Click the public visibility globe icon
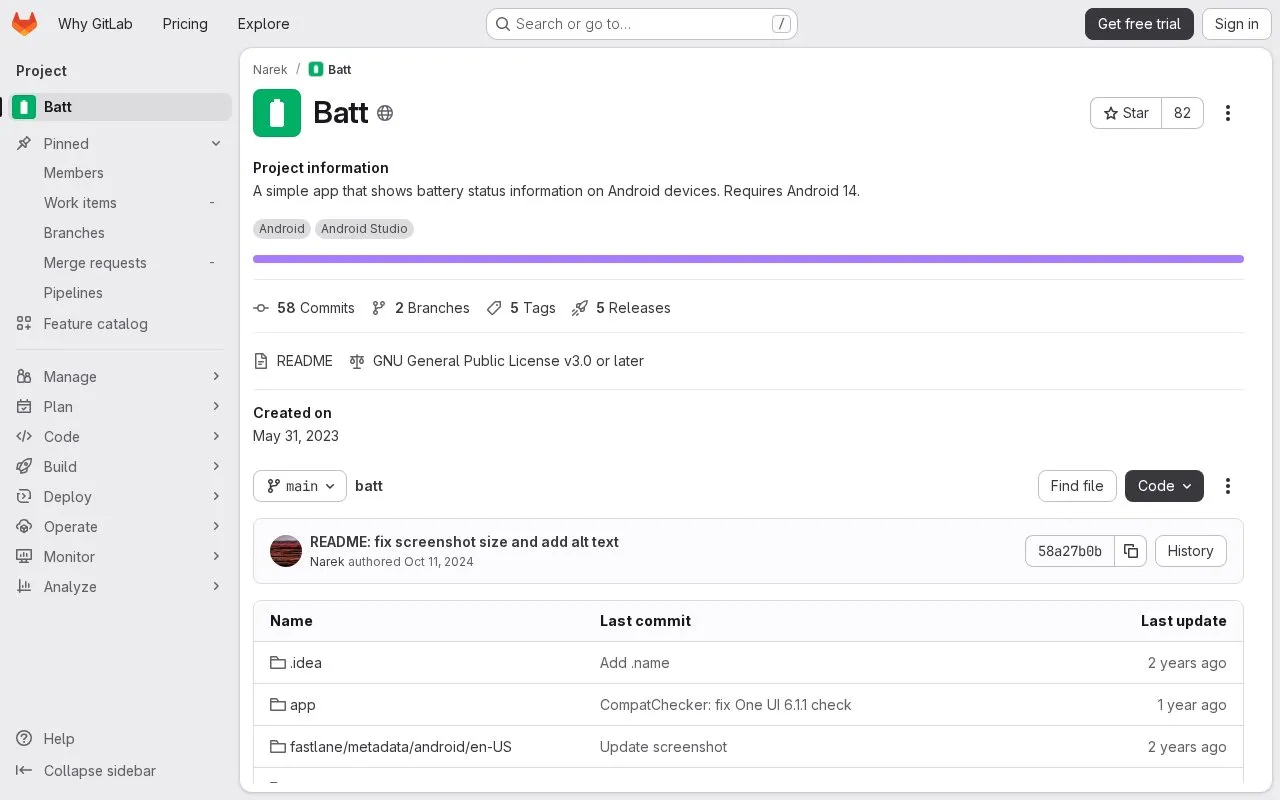Screen dimensions: 1280x800 (385, 113)
